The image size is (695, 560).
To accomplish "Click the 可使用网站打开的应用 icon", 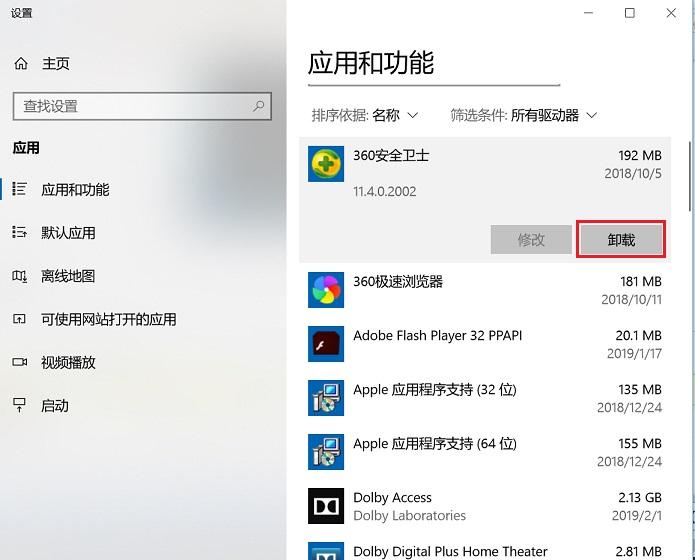I will coord(20,319).
